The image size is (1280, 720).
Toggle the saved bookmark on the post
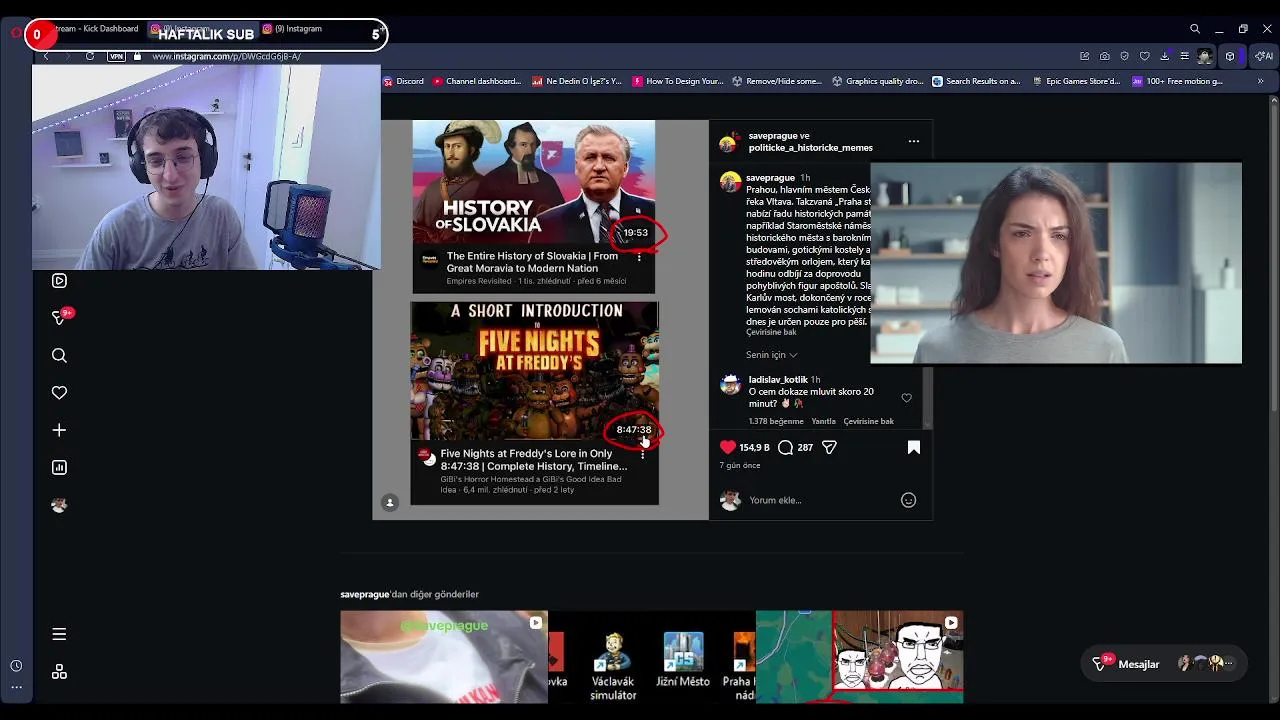pyautogui.click(x=913, y=447)
